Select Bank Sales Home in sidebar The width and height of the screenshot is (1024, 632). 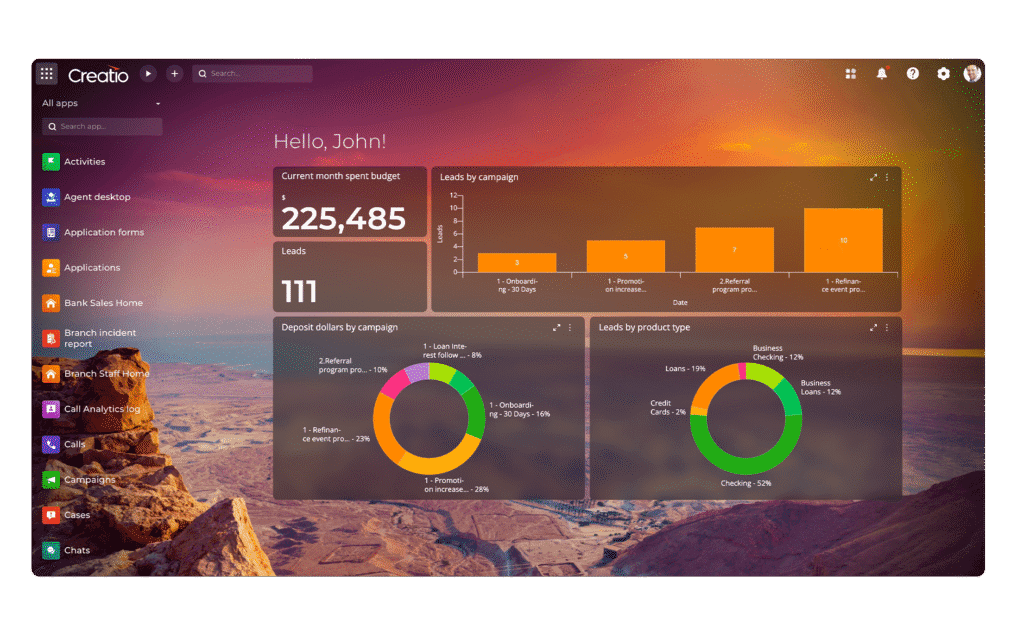pyautogui.click(x=103, y=303)
